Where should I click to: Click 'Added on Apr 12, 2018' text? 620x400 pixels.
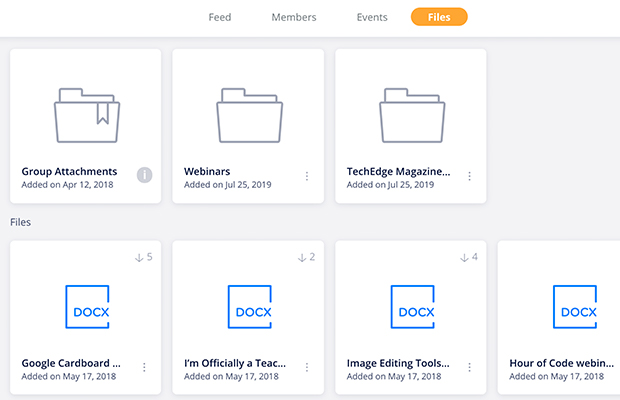pos(67,185)
